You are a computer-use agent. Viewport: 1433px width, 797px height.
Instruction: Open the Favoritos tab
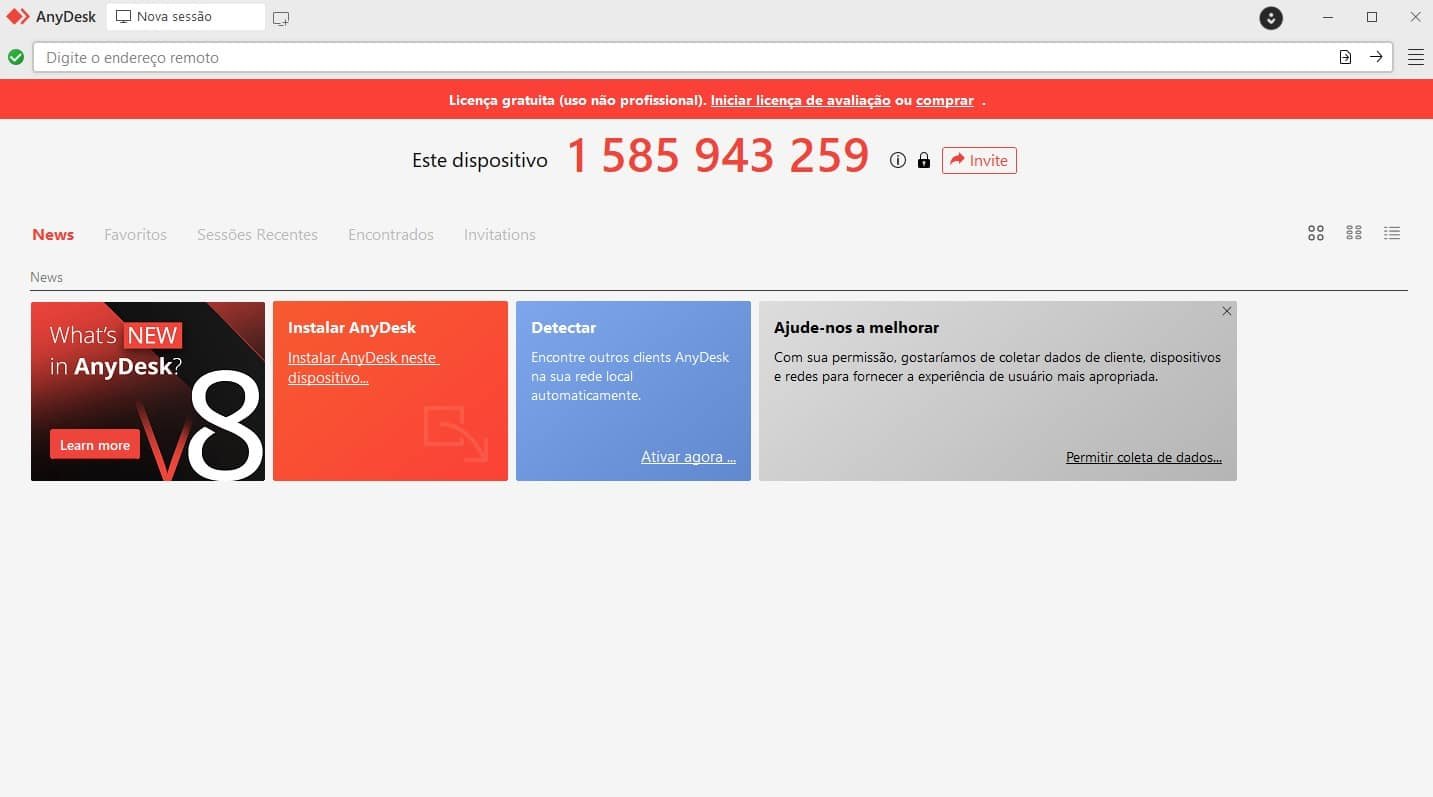(x=135, y=234)
